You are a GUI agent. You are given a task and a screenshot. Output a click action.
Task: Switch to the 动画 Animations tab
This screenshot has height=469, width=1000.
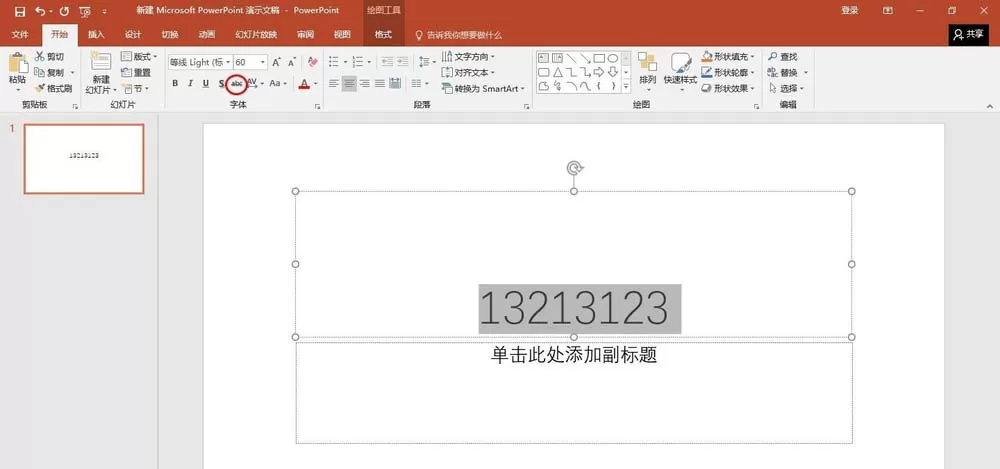[x=207, y=35]
